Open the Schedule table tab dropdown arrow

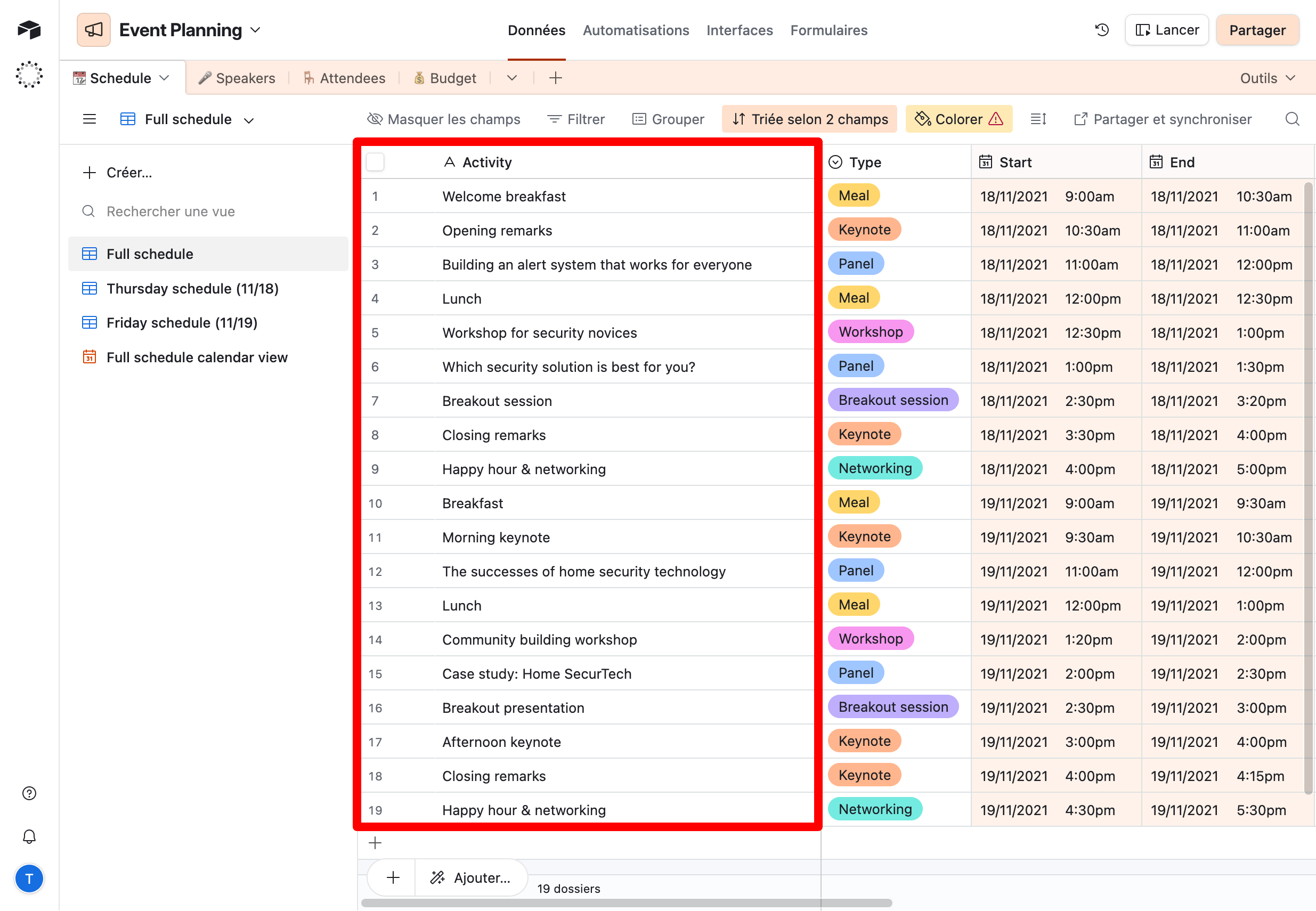pyautogui.click(x=164, y=78)
